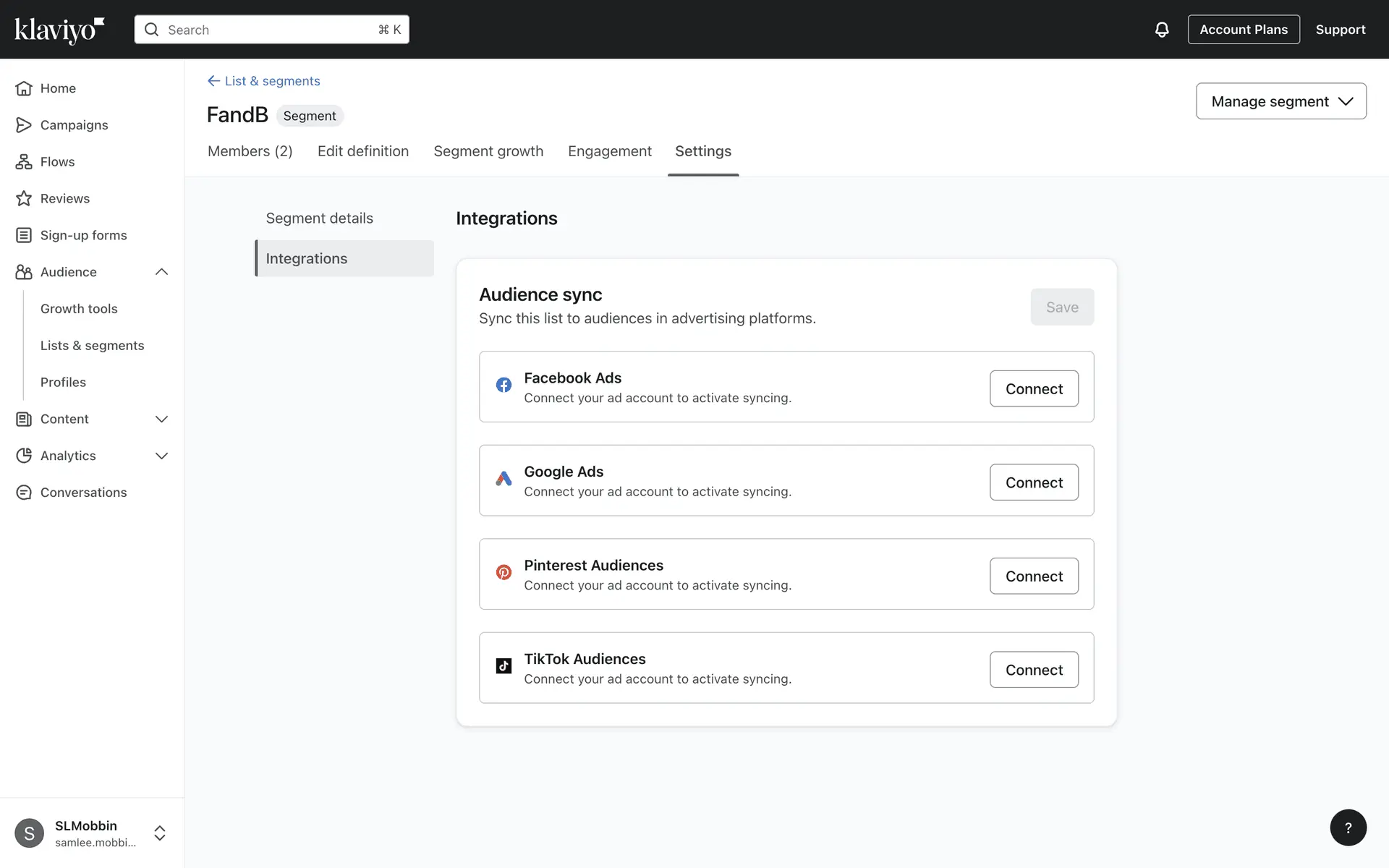This screenshot has width=1389, height=868.
Task: Open Reviews star item
Action: pyautogui.click(x=64, y=199)
